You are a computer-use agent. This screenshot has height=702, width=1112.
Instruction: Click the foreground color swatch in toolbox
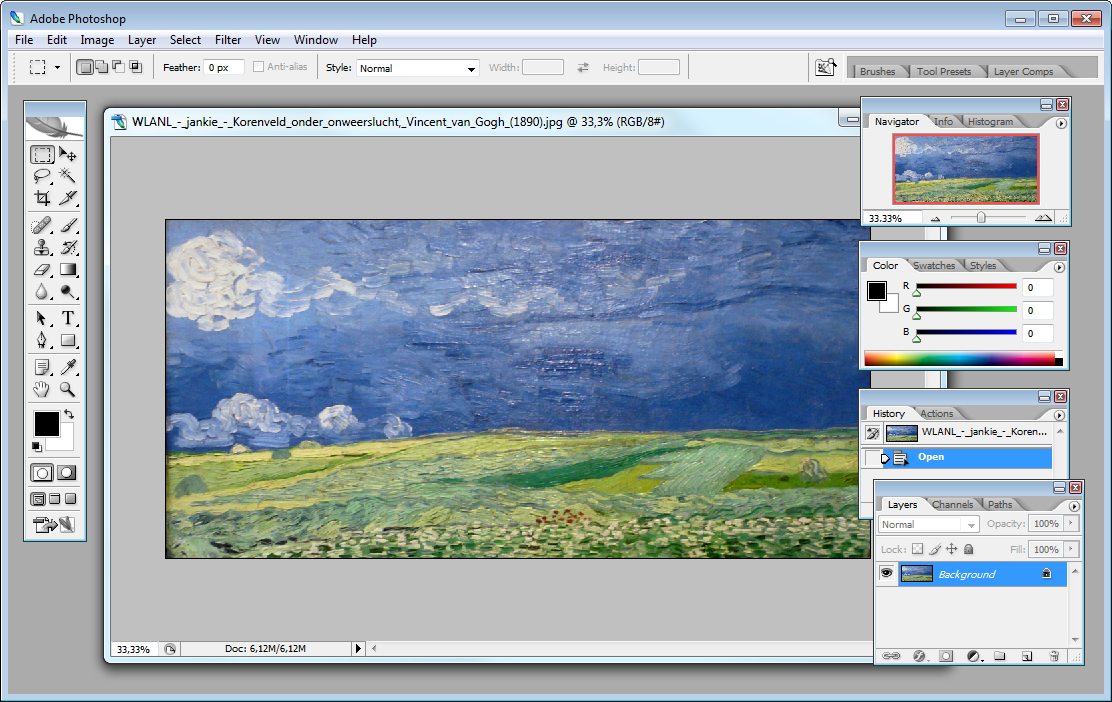click(47, 424)
